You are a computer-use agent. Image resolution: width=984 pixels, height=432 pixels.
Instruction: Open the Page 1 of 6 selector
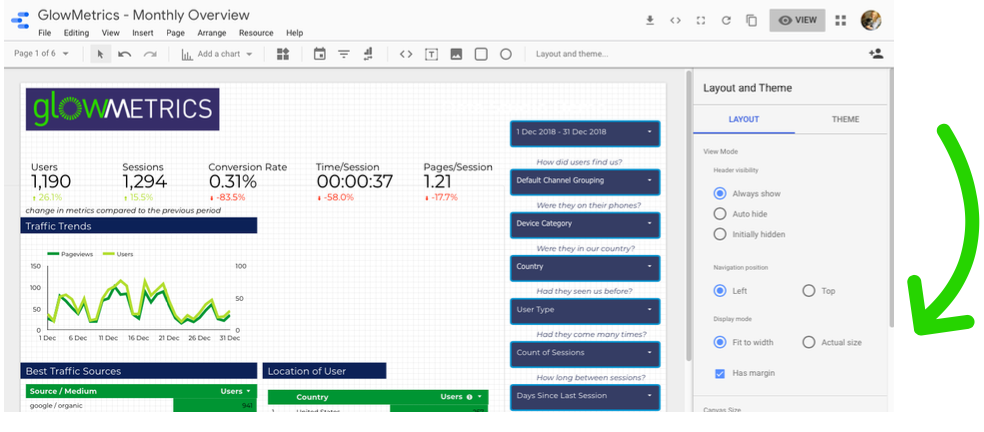coord(42,54)
